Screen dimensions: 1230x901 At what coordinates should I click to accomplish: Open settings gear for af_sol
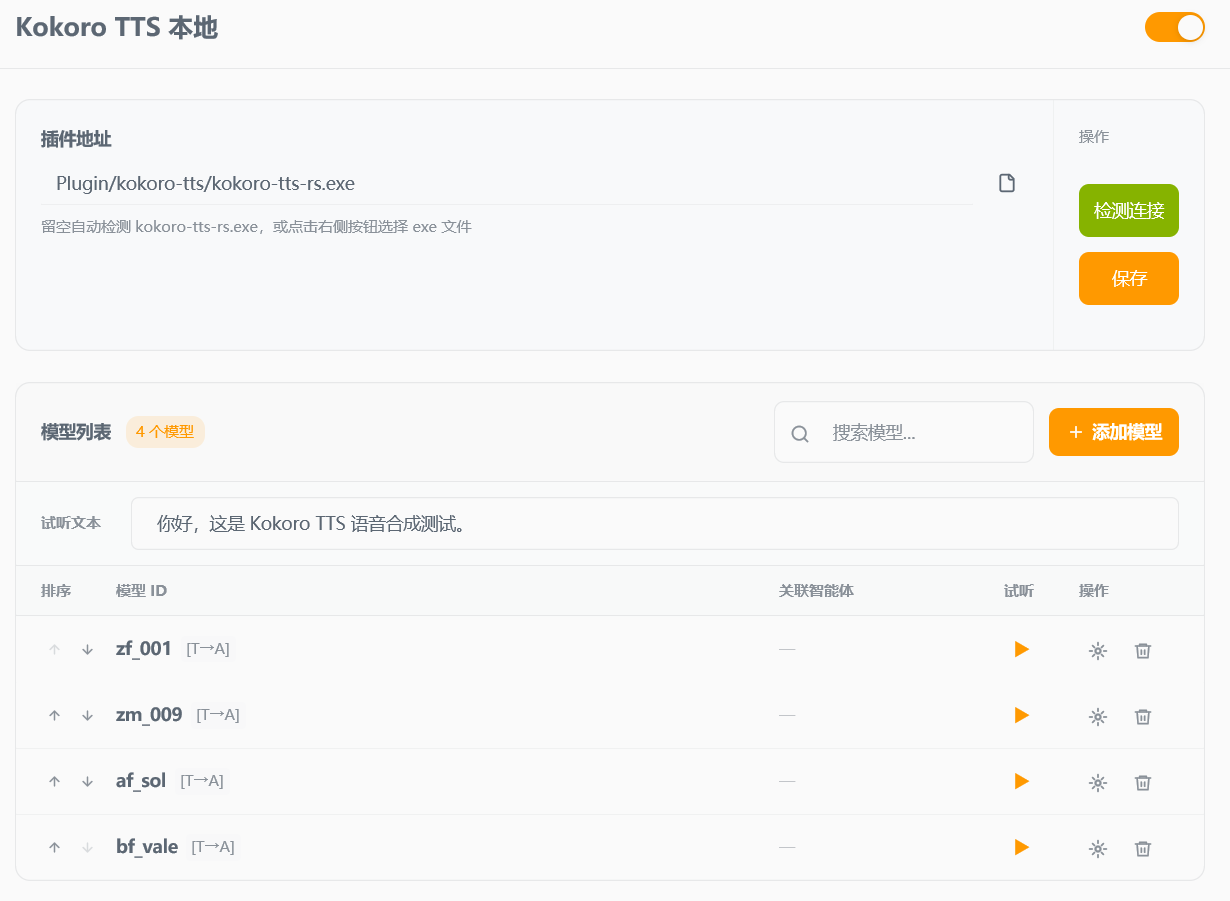click(x=1097, y=783)
